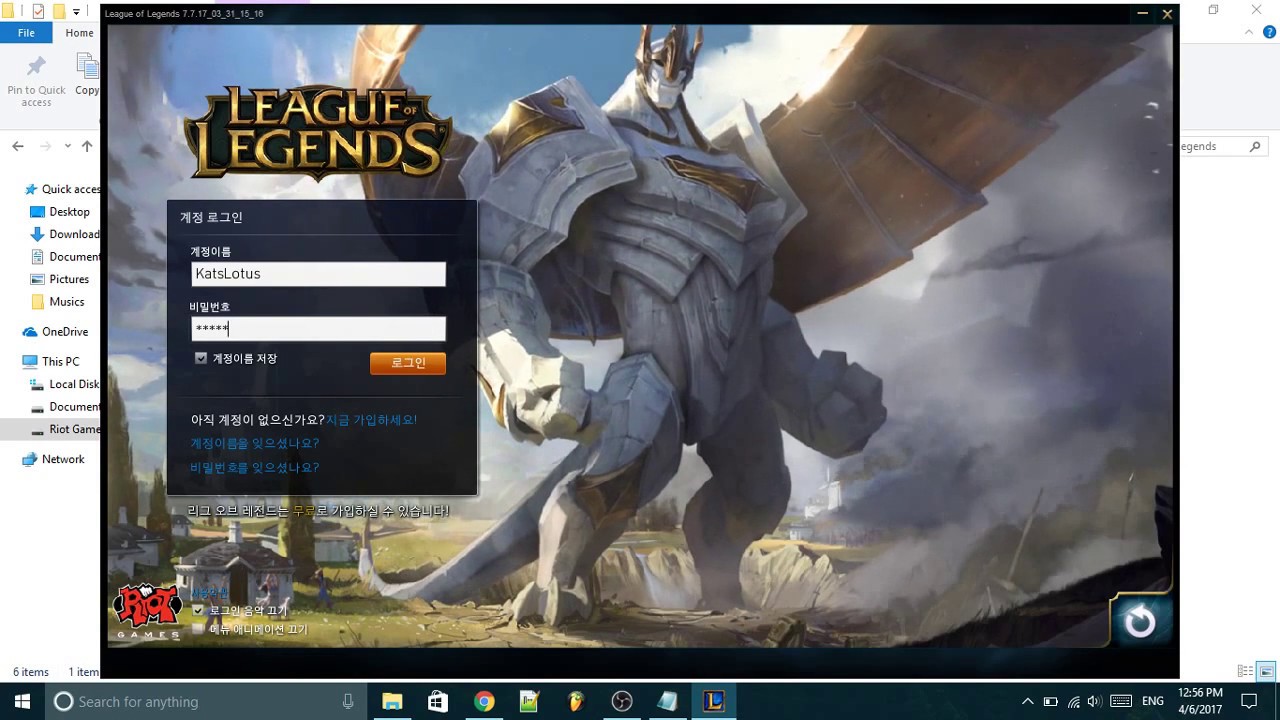Open File Explorer from the taskbar
This screenshot has height=720, width=1280.
click(392, 701)
